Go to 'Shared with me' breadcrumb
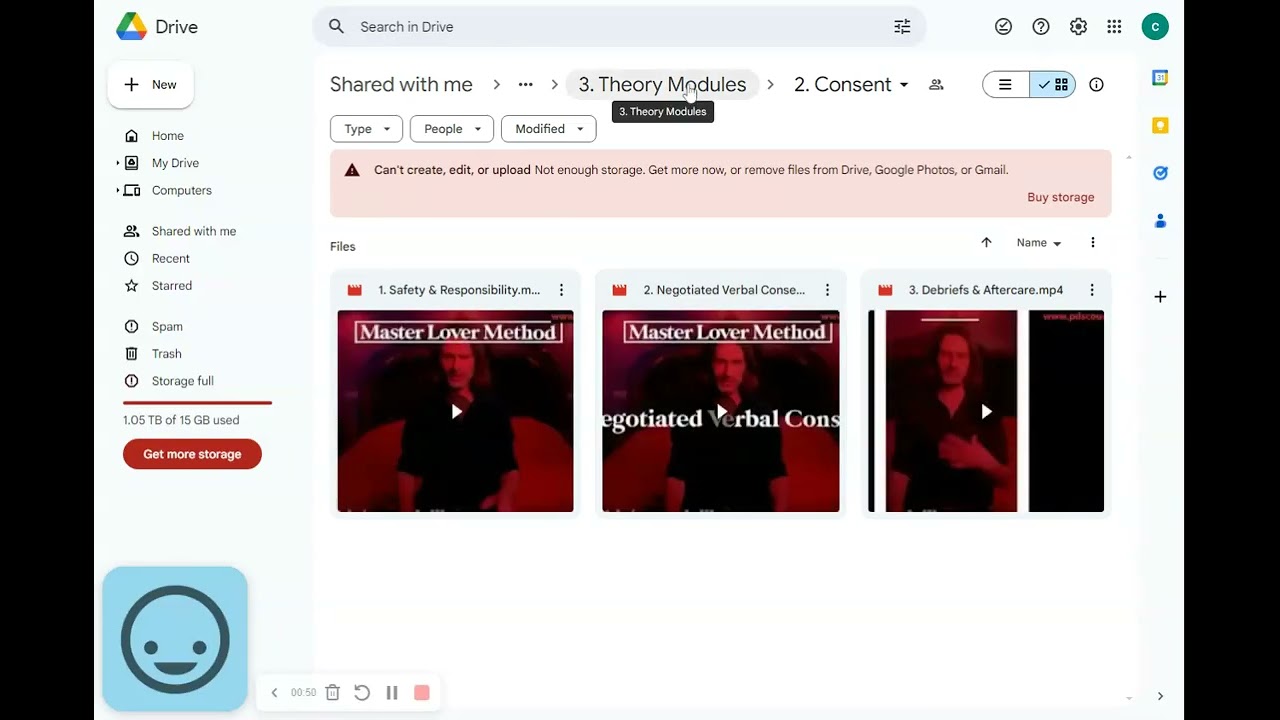The width and height of the screenshot is (1280, 720). tap(401, 85)
